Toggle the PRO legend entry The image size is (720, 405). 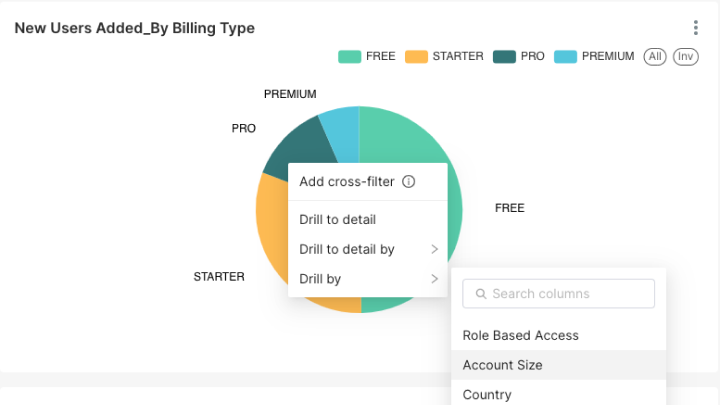[519, 56]
